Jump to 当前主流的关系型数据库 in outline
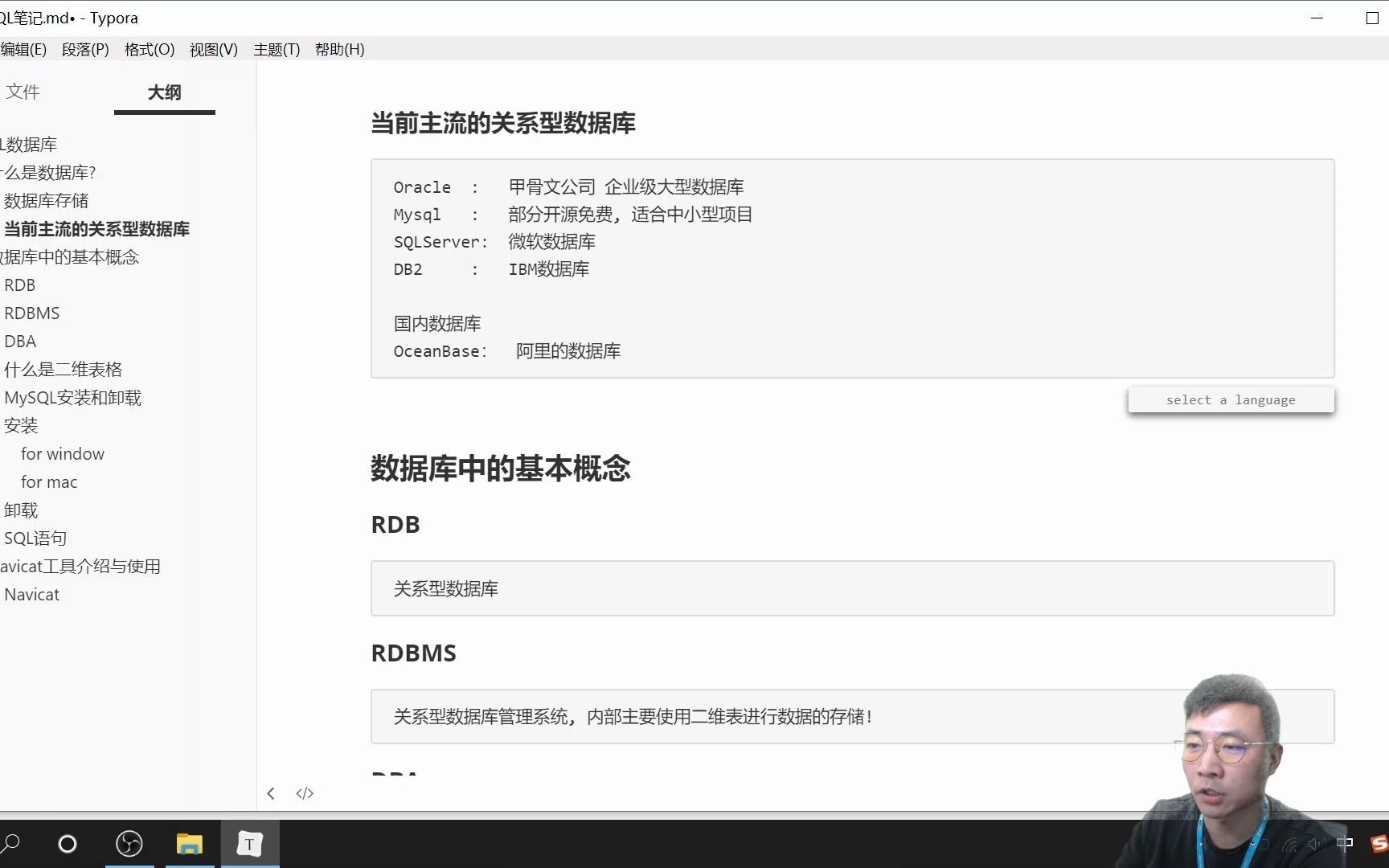The height and width of the screenshot is (868, 1389). click(96, 229)
